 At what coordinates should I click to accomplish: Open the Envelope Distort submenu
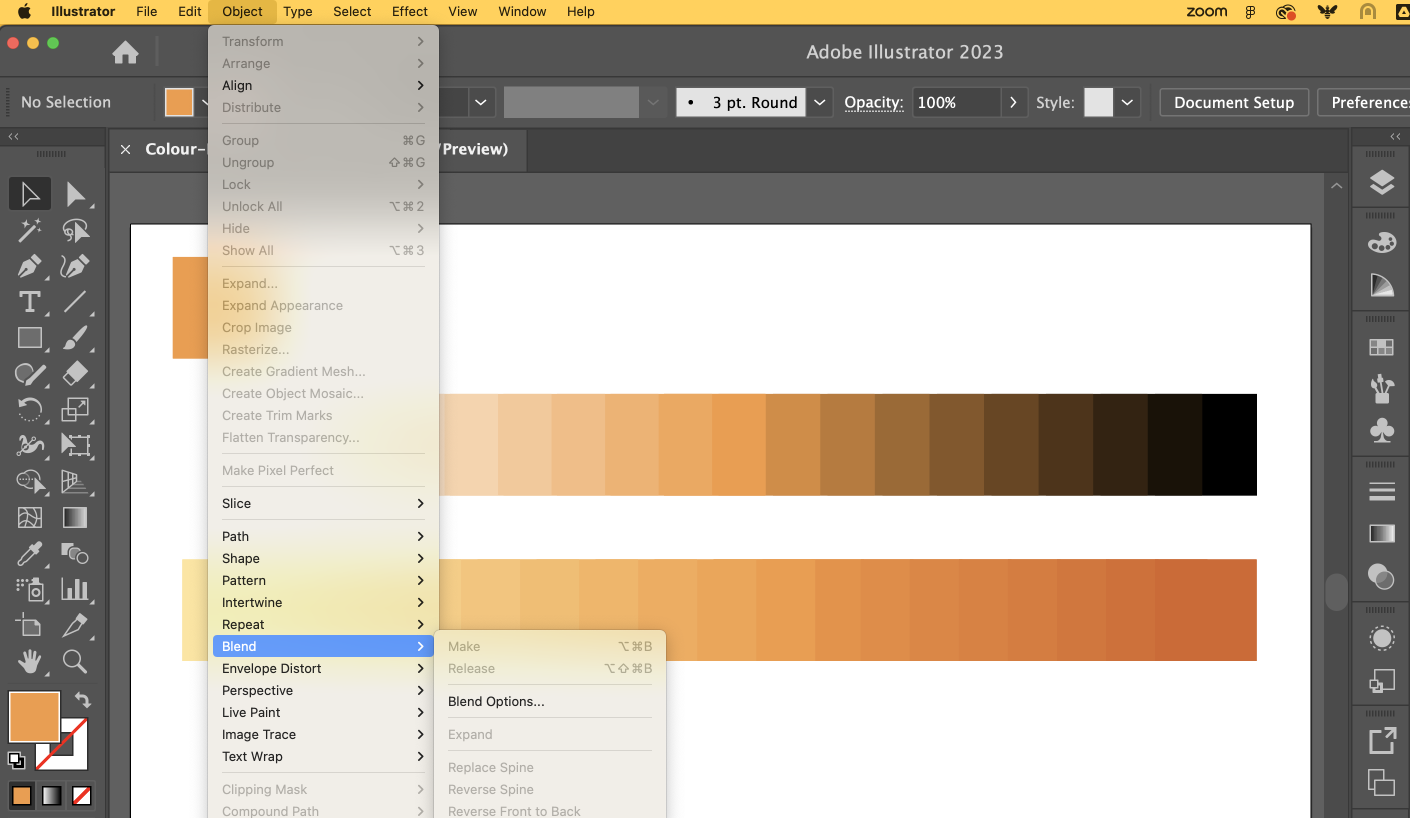point(323,668)
